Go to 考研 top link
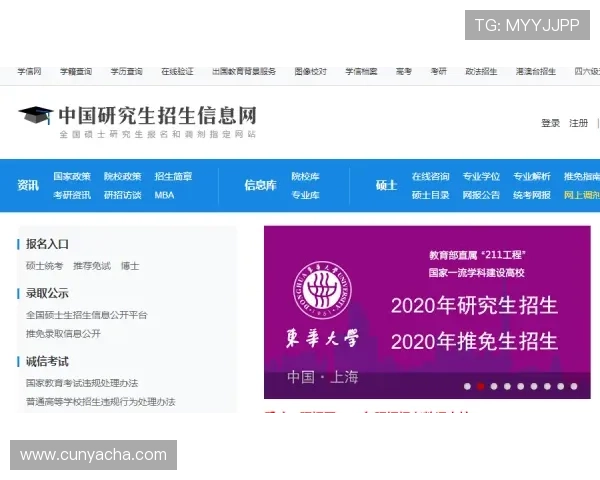Screen dimensions: 600x480 point(439,72)
